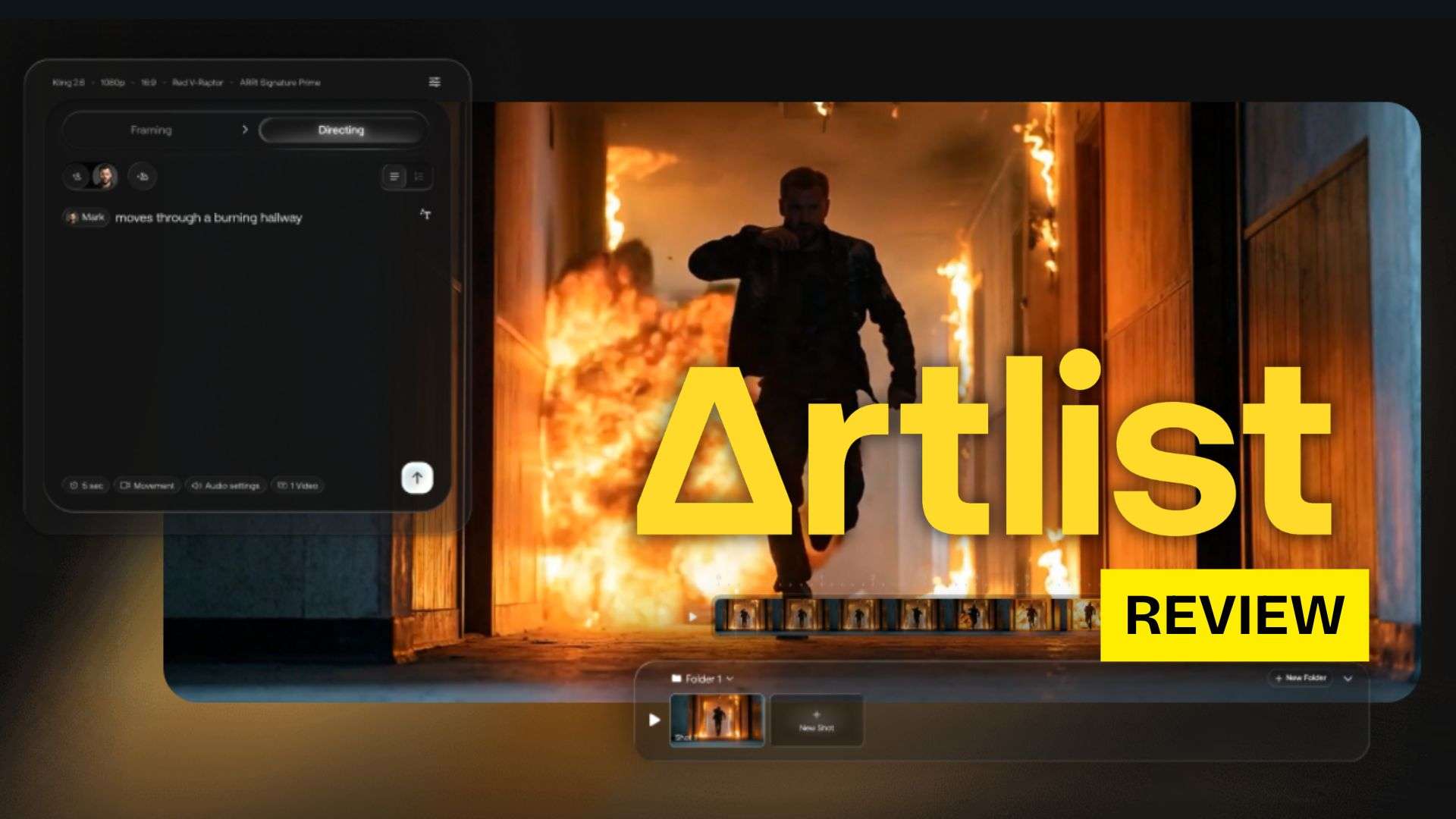Click the 'ARRI Signature Prime' lens label

(x=280, y=83)
